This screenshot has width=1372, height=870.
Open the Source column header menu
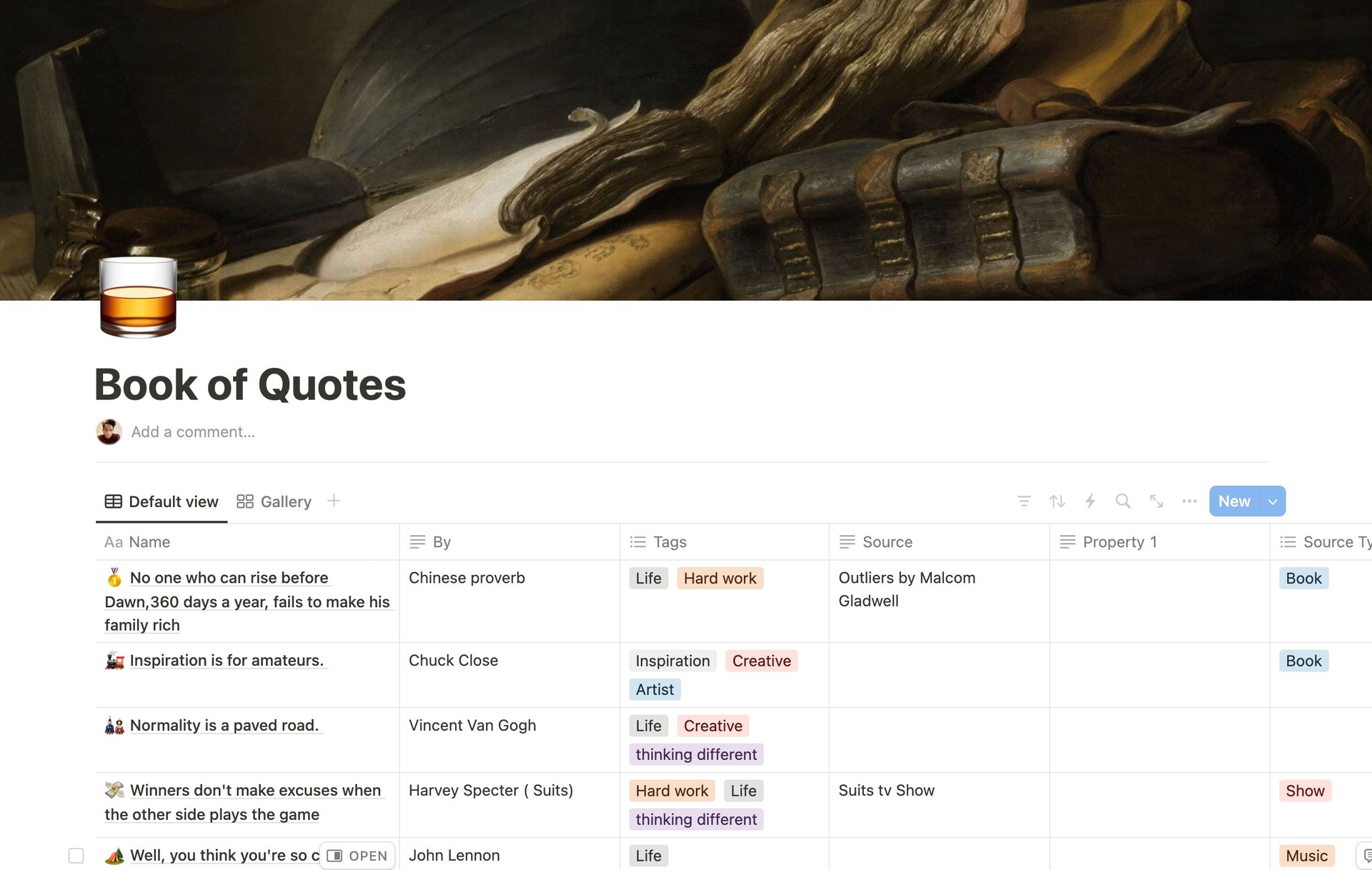(940, 542)
